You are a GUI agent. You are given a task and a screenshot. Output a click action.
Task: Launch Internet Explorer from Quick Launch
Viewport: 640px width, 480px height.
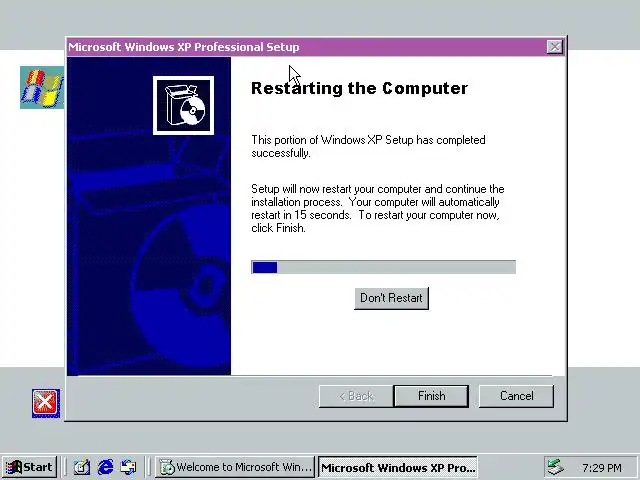[105, 467]
